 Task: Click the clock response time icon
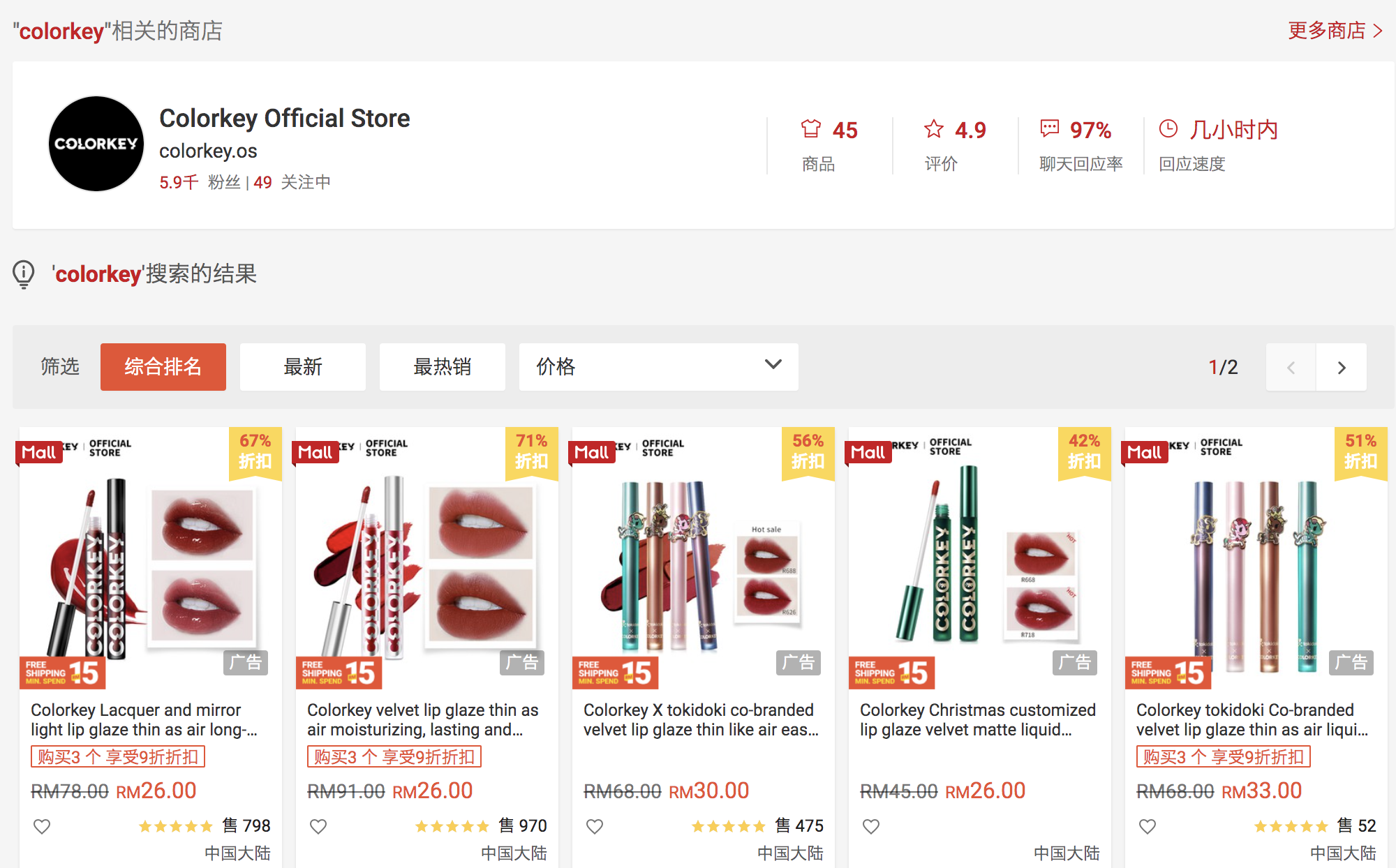pos(1168,128)
